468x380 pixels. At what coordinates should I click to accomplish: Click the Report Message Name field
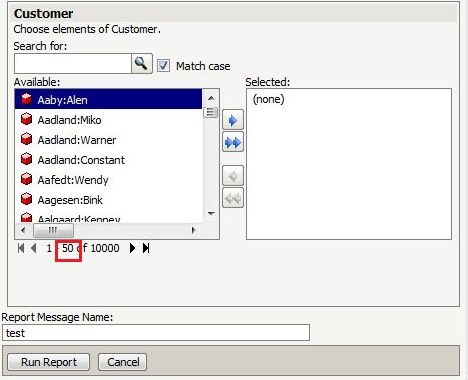[x=156, y=333]
